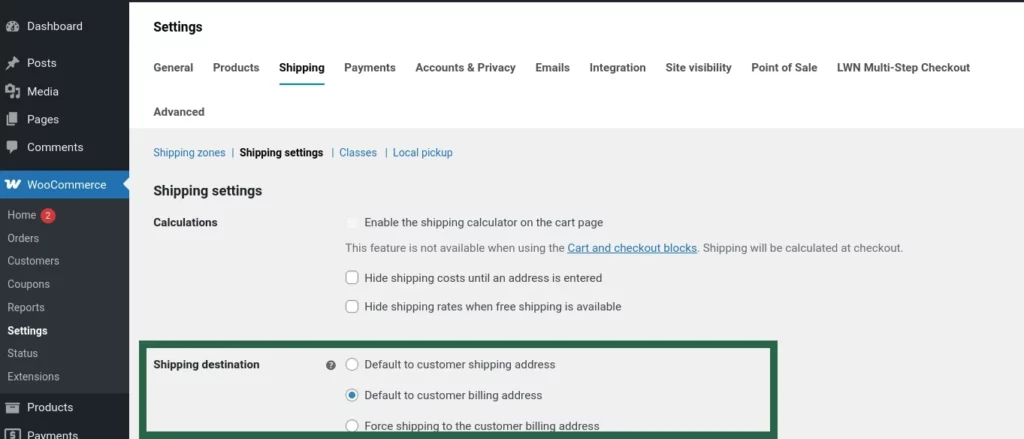The image size is (1024, 439).
Task: Enable hide shipping costs until address entered
Action: [x=352, y=278]
